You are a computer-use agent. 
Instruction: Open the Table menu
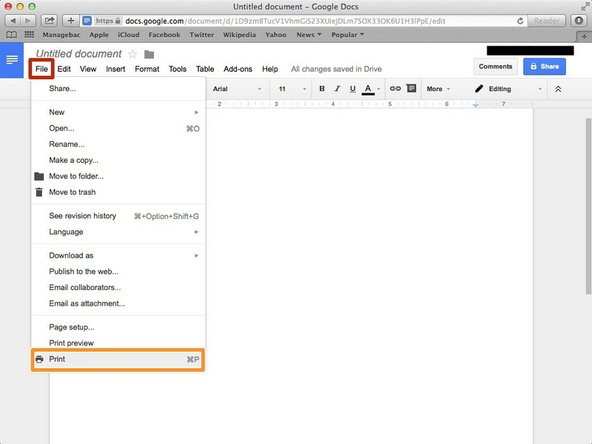coord(205,69)
